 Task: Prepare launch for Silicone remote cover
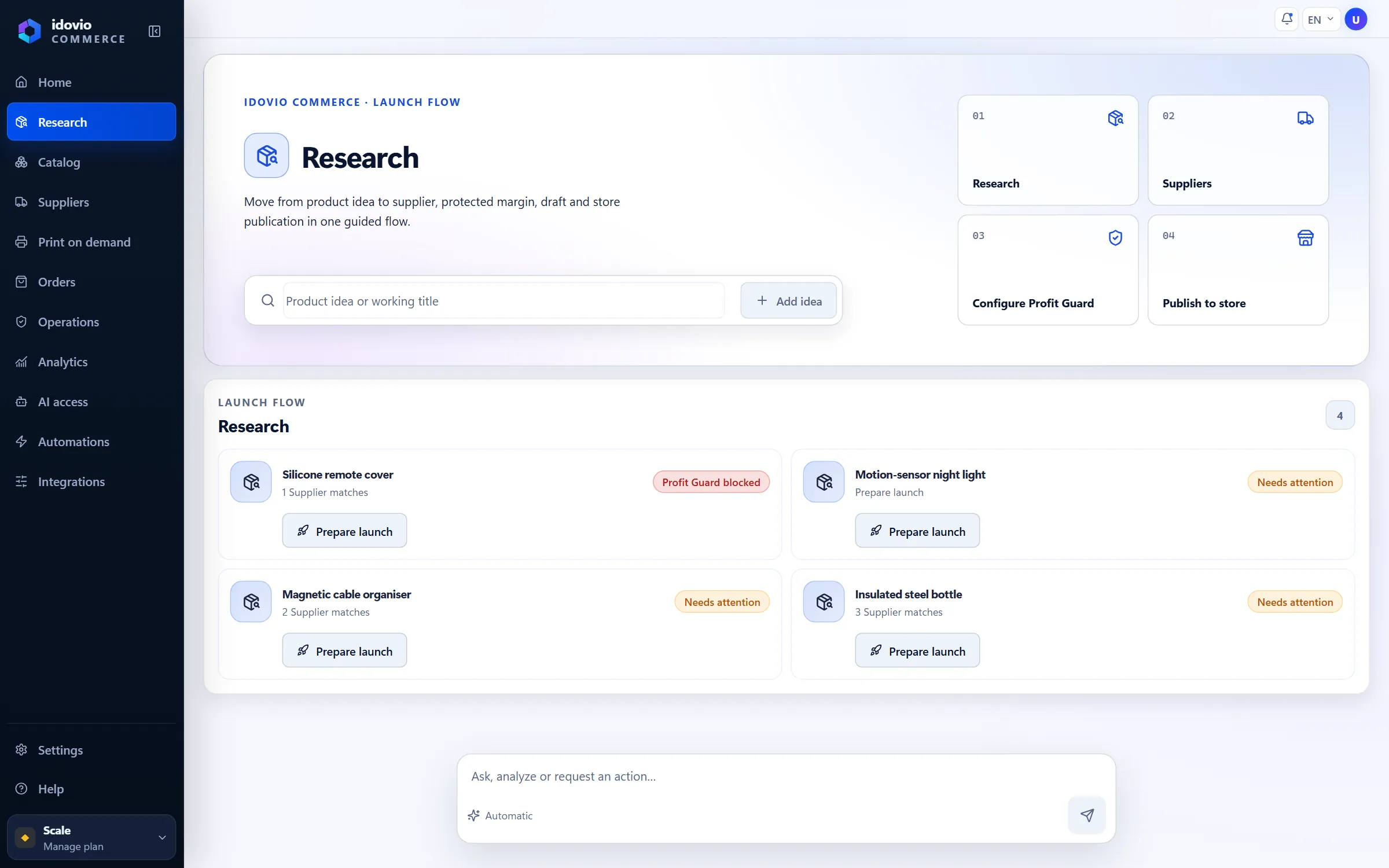[344, 531]
